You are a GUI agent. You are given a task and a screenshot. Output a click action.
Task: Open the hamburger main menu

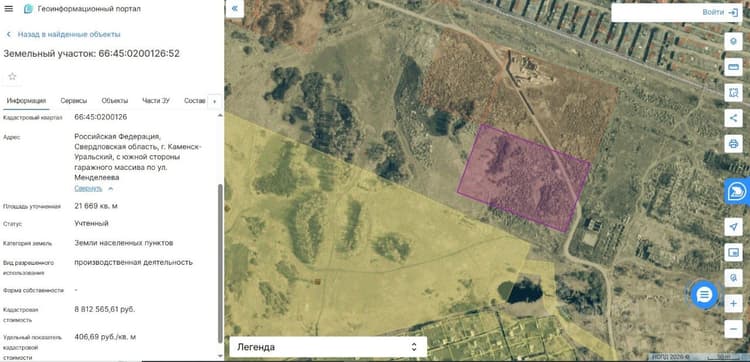pos(9,9)
